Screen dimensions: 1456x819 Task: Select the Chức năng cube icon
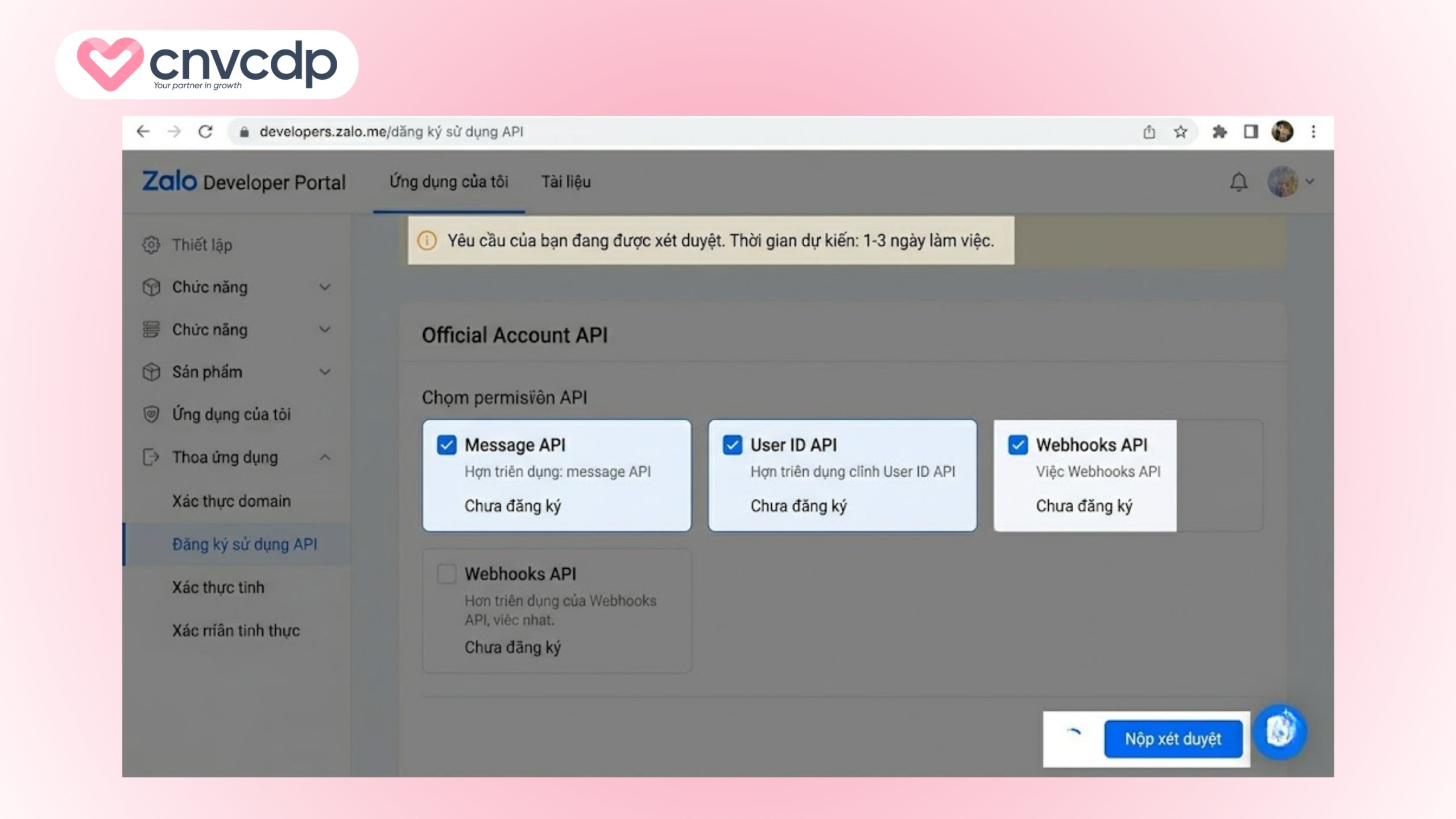(x=152, y=287)
